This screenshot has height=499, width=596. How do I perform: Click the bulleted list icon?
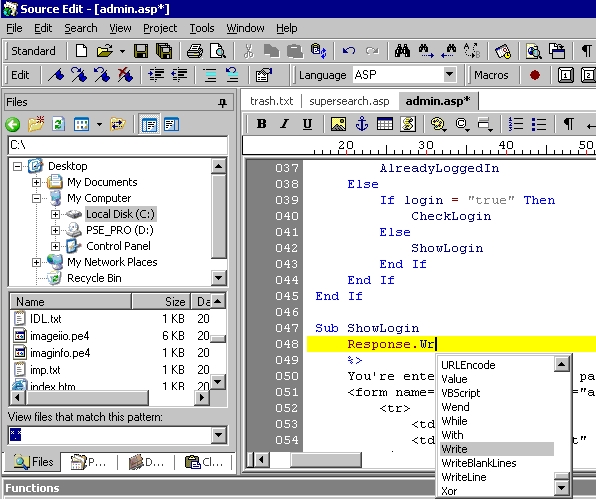pyautogui.click(x=539, y=124)
